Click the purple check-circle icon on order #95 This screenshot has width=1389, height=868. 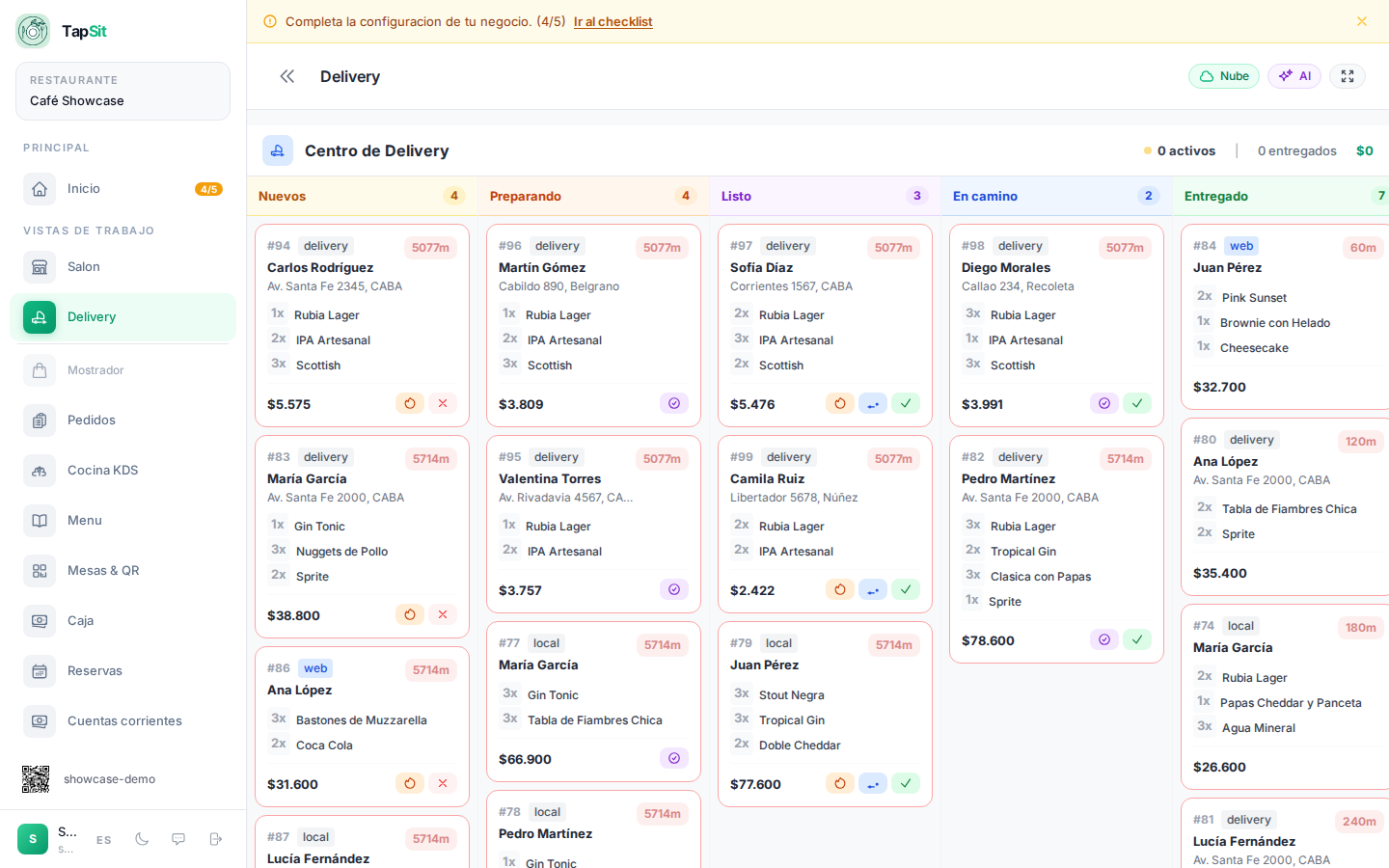pos(674,589)
